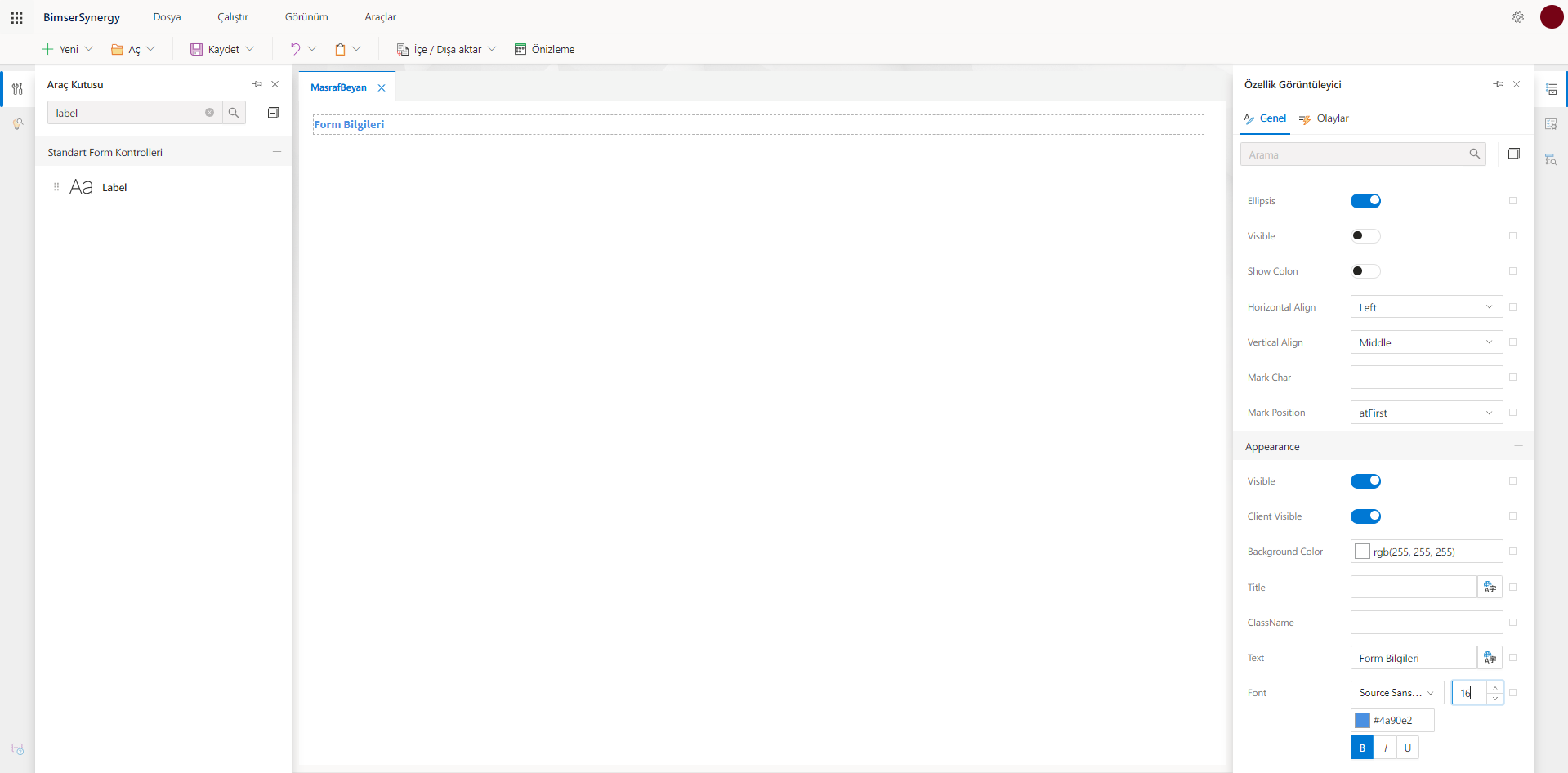
Task: Toggle the Client Visible switch
Action: 1365,516
